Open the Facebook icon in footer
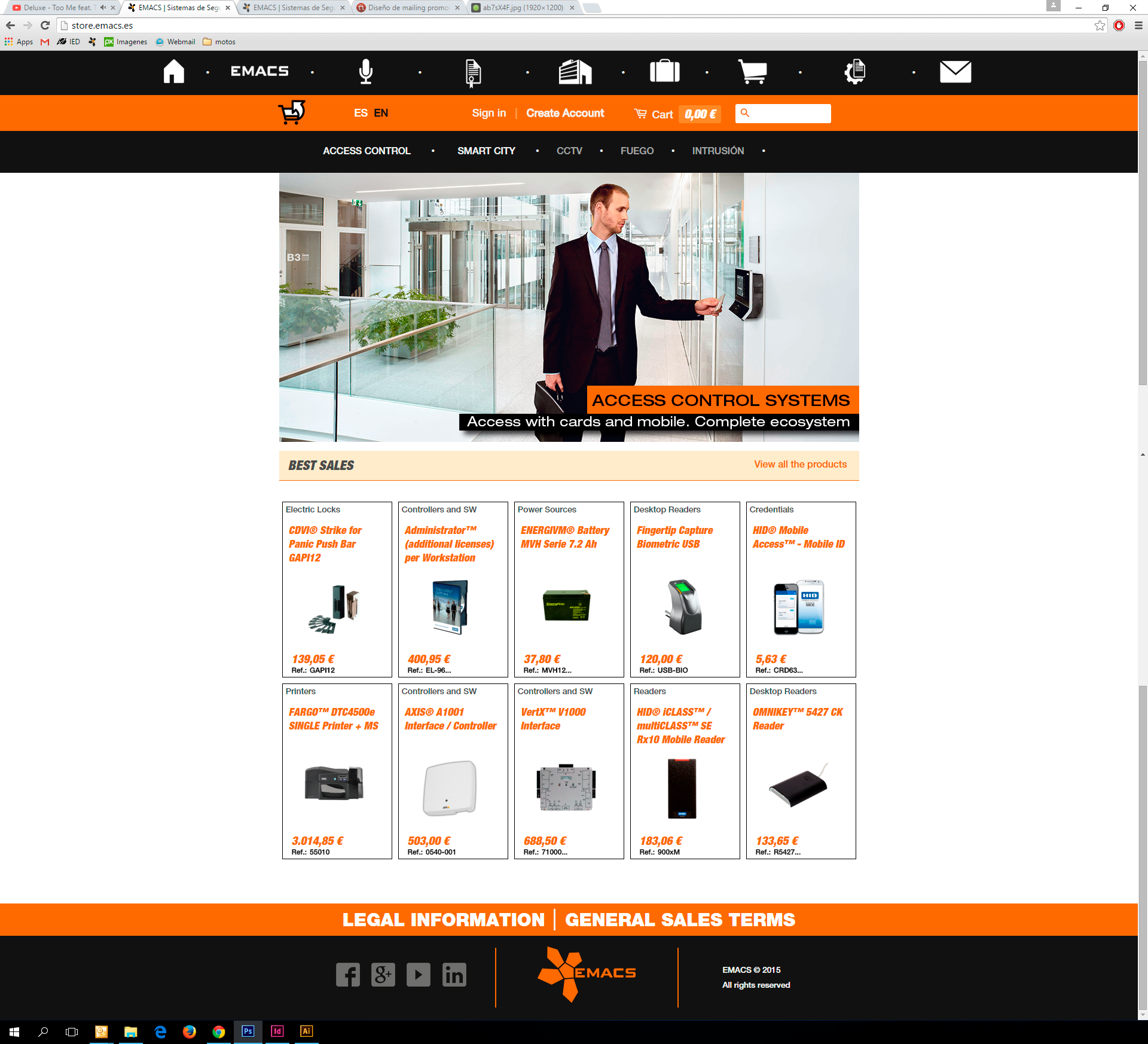 point(348,975)
